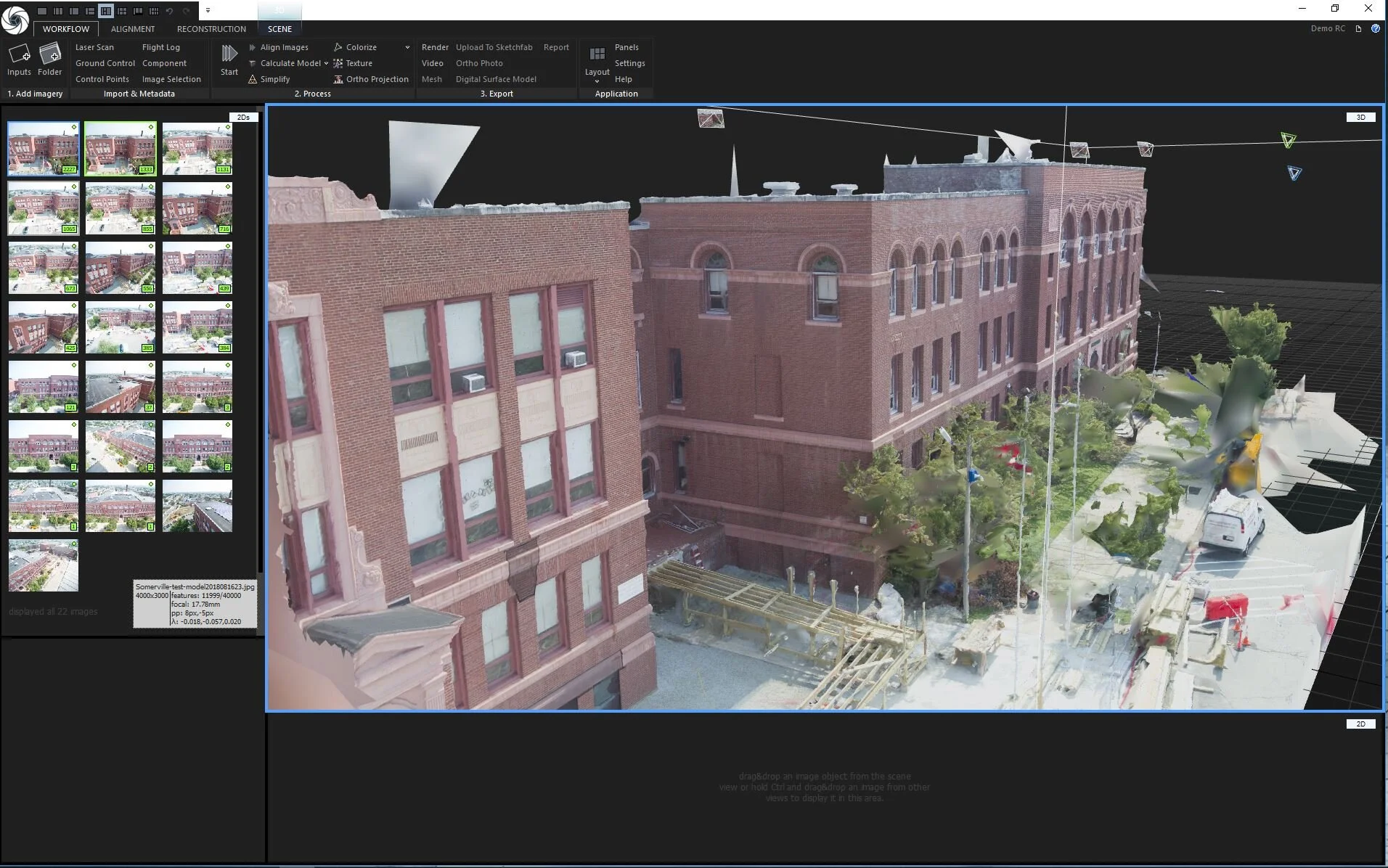Open the Colorize dropdown arrow
Image resolution: width=1388 pixels, height=868 pixels.
407,47
